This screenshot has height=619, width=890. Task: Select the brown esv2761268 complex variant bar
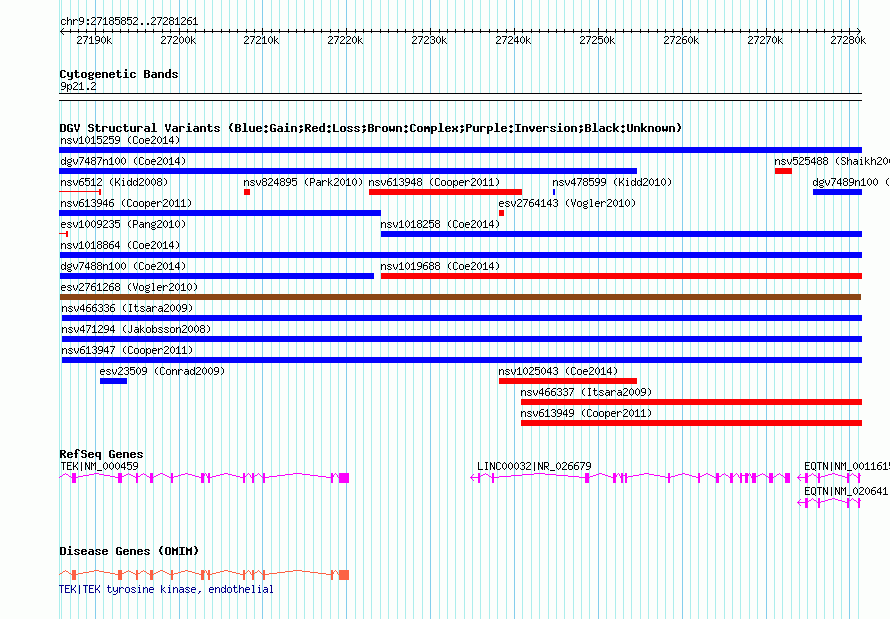460,297
